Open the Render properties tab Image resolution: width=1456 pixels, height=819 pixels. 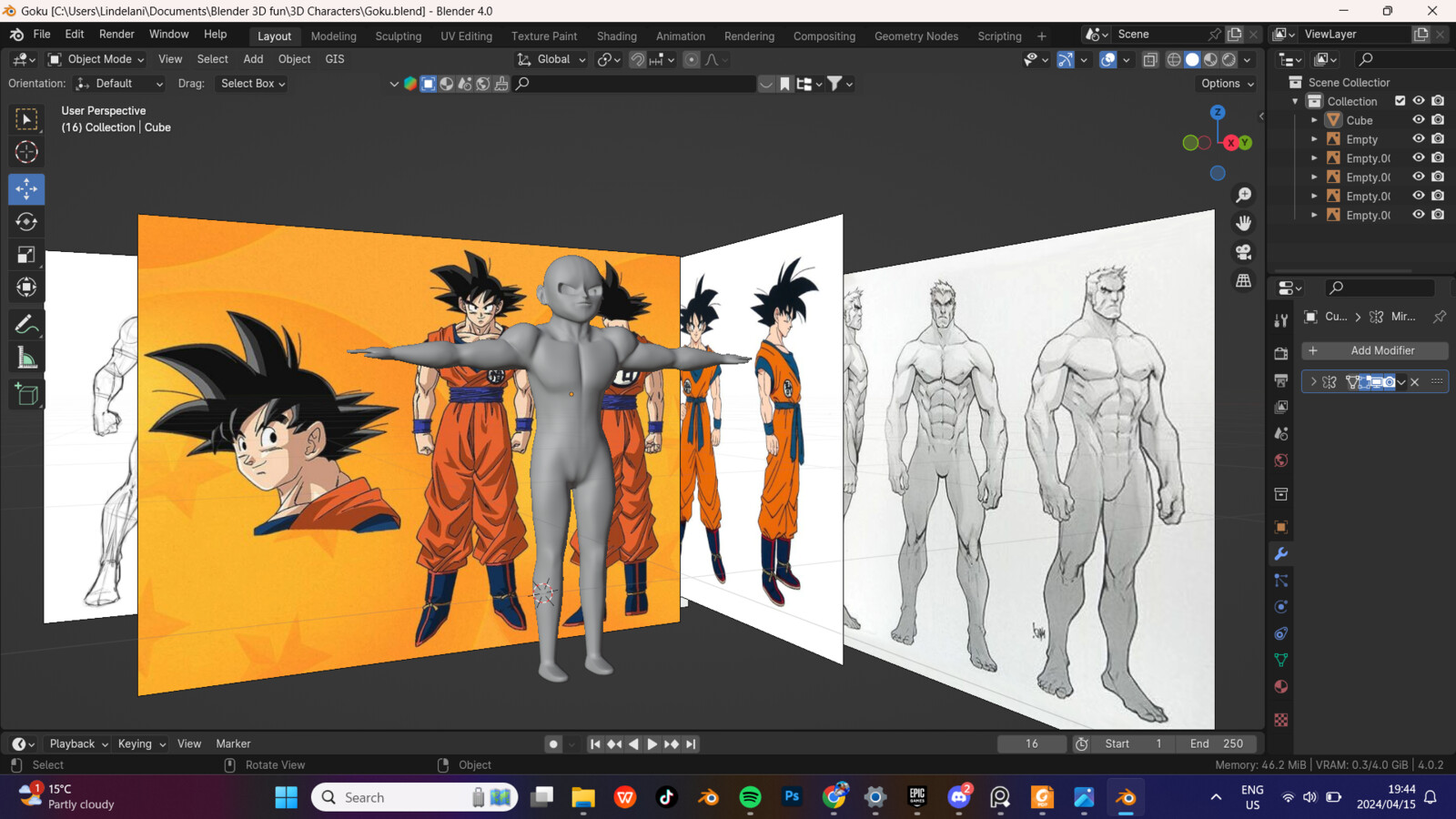(x=1281, y=353)
